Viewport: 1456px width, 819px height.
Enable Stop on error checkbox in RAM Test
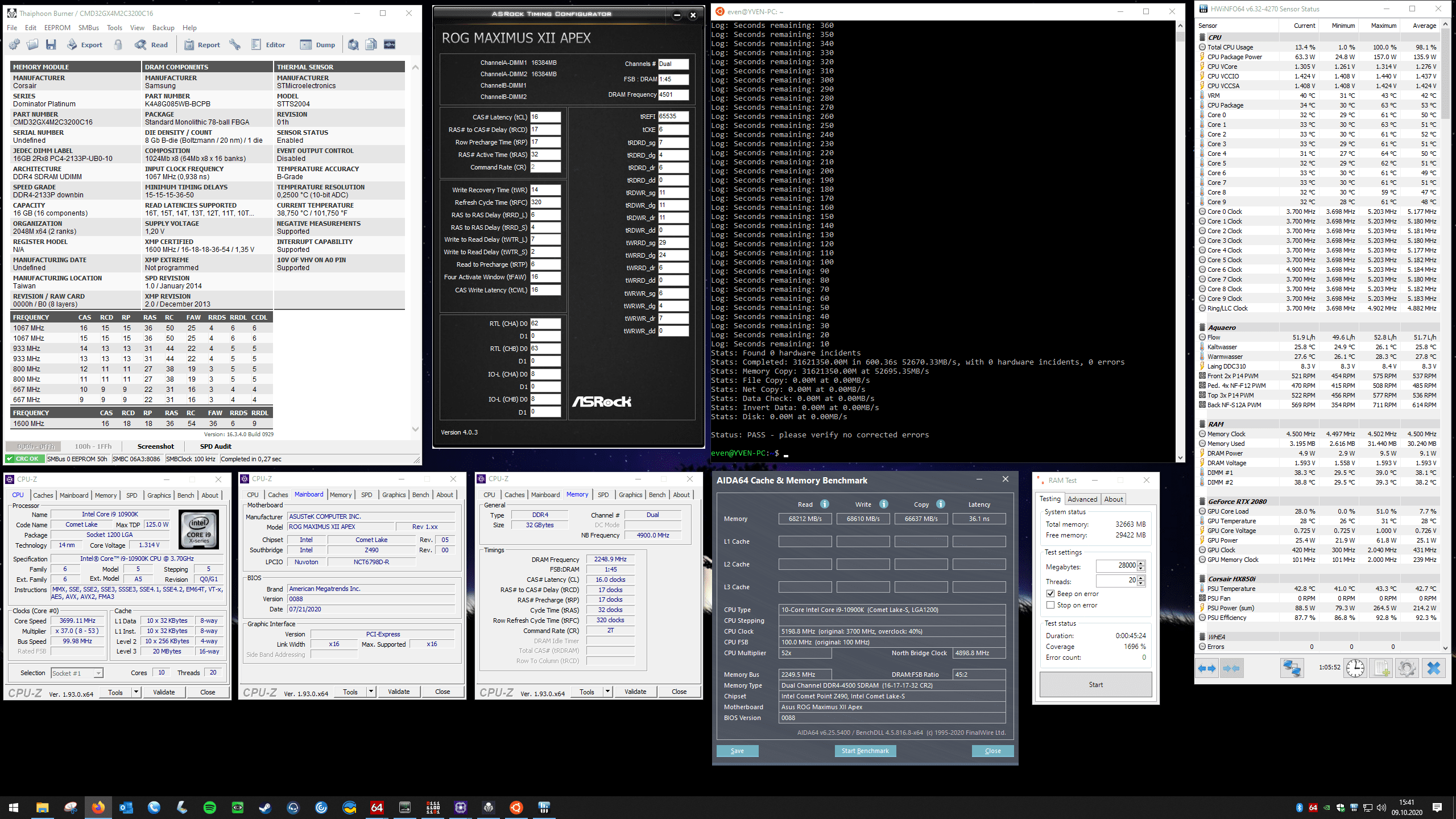(x=1051, y=605)
